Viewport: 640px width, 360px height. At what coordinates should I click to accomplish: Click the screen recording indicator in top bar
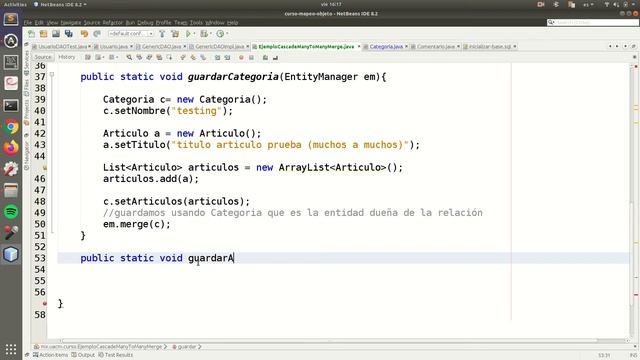pos(541,4)
